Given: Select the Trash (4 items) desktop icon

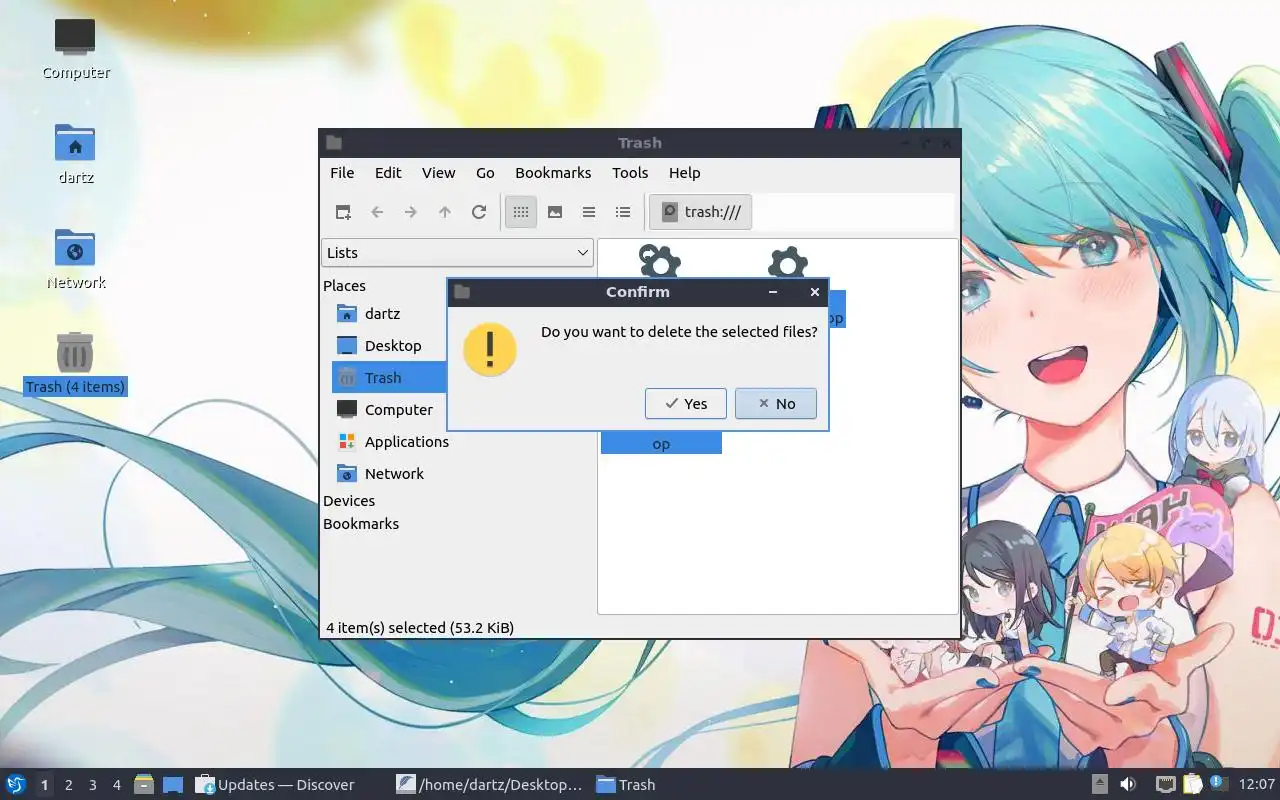Looking at the screenshot, I should [75, 364].
